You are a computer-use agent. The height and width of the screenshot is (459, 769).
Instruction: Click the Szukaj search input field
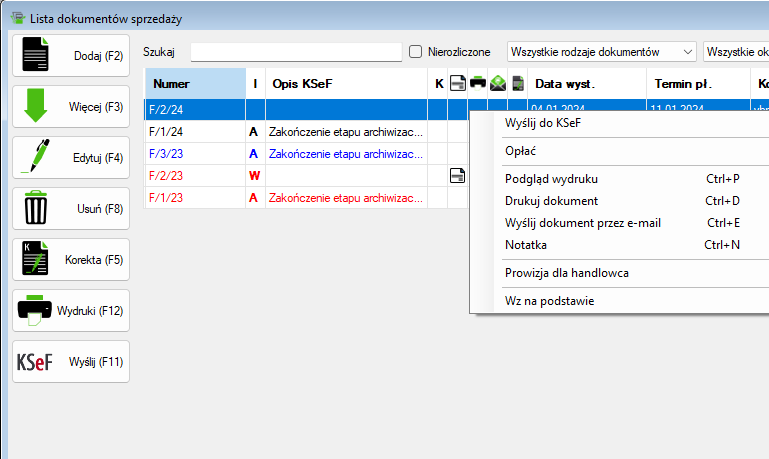click(296, 51)
